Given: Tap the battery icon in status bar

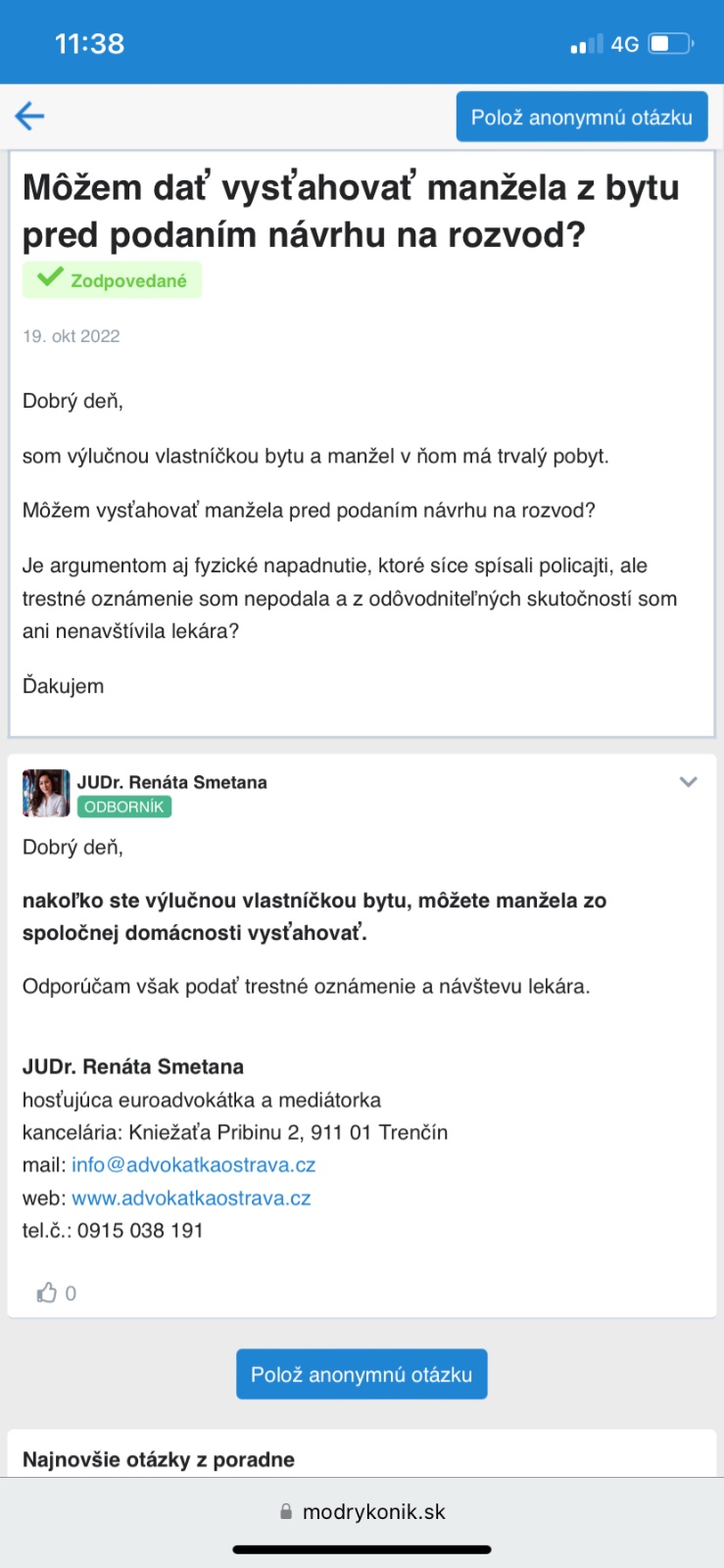Looking at the screenshot, I should [x=671, y=44].
